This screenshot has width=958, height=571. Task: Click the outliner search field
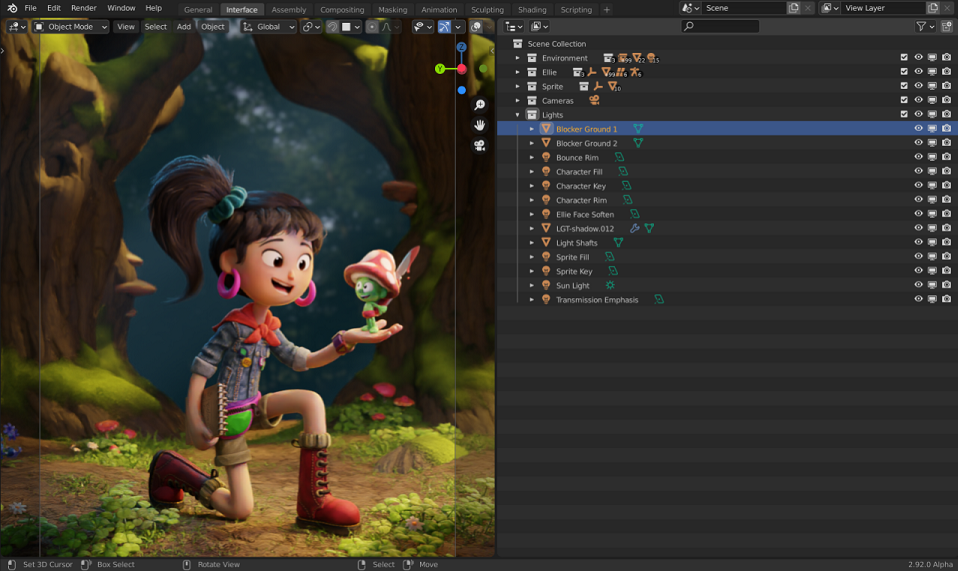coord(720,26)
